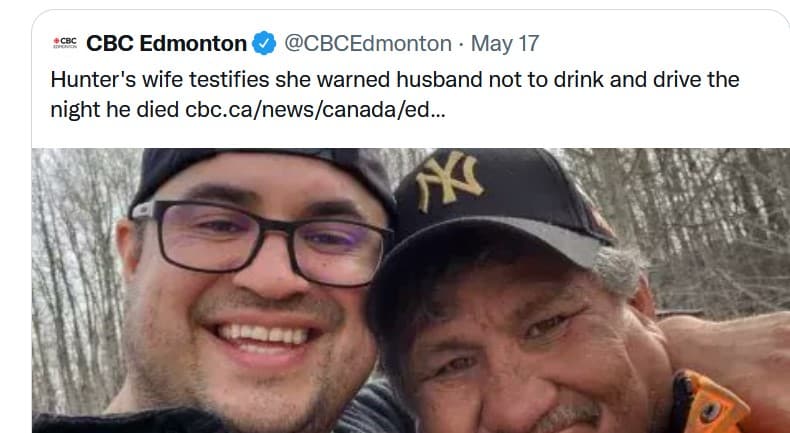
Task: Open the @CBCEdmonton handle link
Action: click(368, 44)
